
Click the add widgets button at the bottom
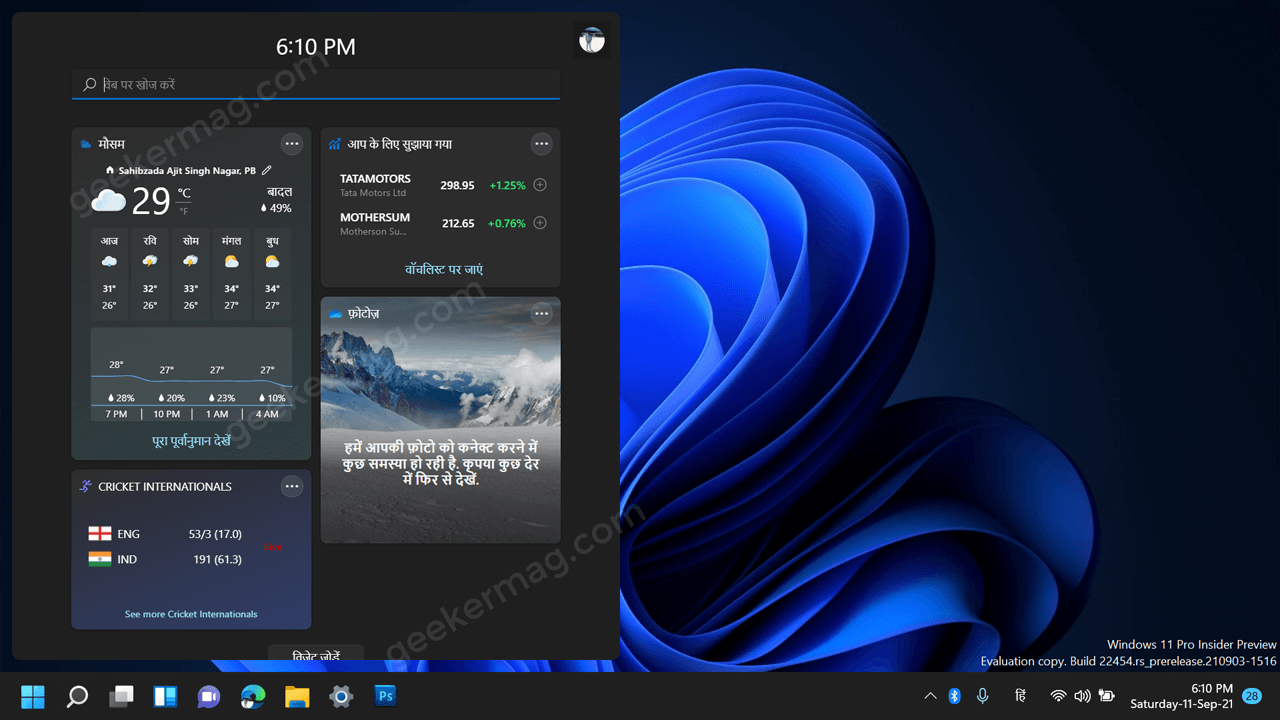pyautogui.click(x=316, y=654)
